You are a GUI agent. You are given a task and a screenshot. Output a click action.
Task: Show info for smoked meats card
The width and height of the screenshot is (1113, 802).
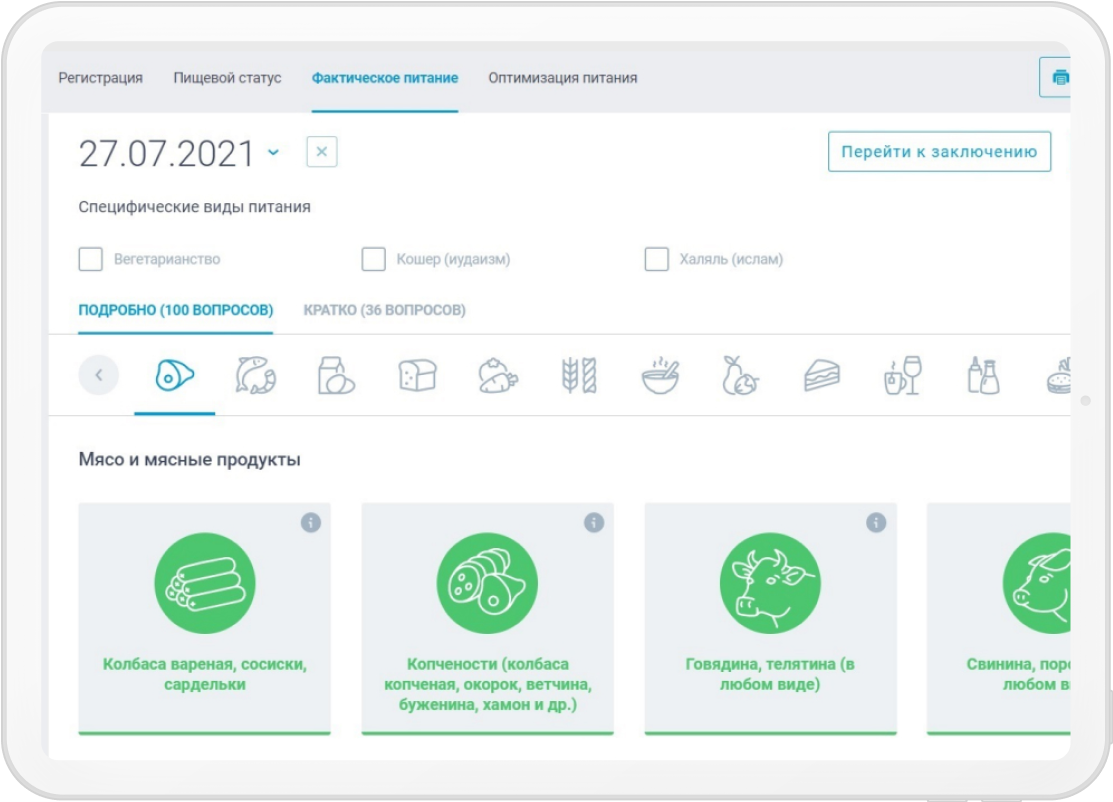pos(594,523)
